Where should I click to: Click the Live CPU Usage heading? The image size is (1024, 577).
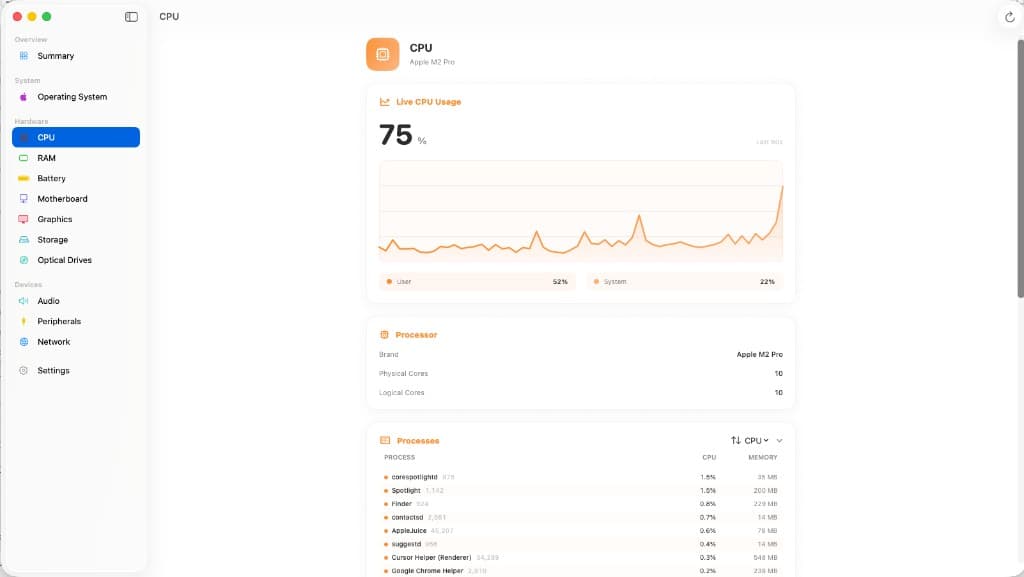pyautogui.click(x=428, y=102)
